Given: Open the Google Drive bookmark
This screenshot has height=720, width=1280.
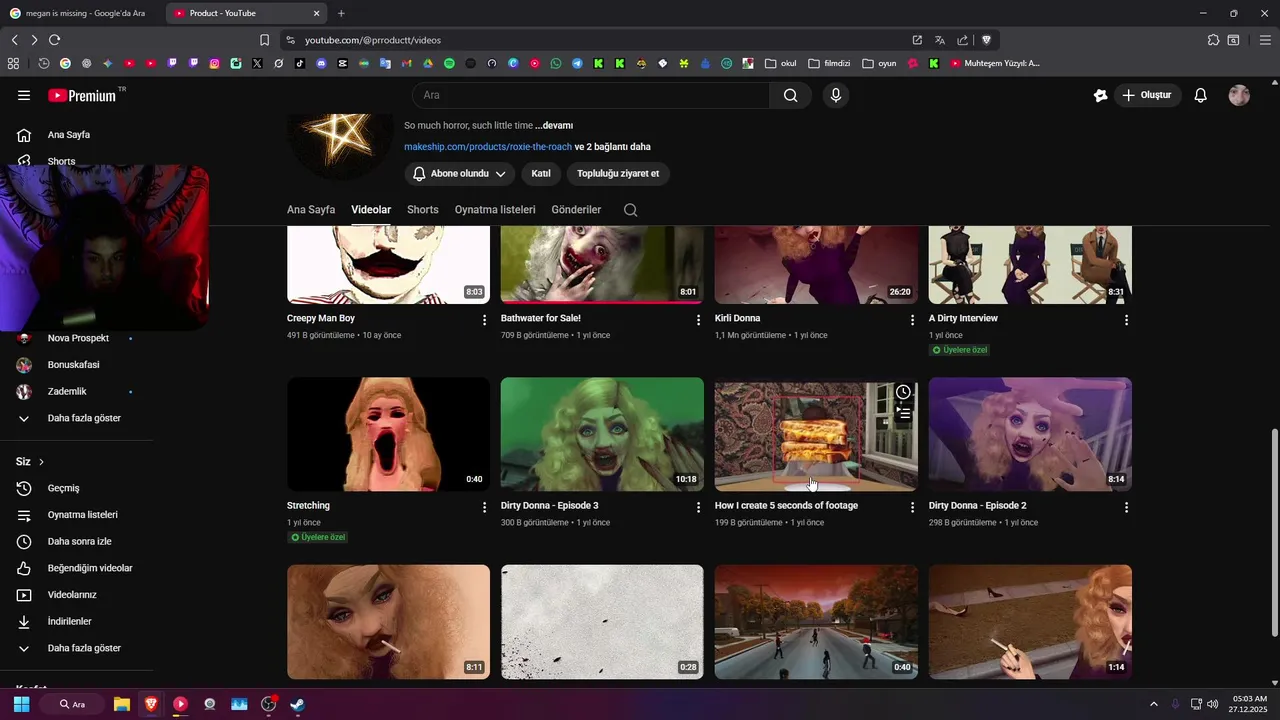Looking at the screenshot, I should click(428, 63).
